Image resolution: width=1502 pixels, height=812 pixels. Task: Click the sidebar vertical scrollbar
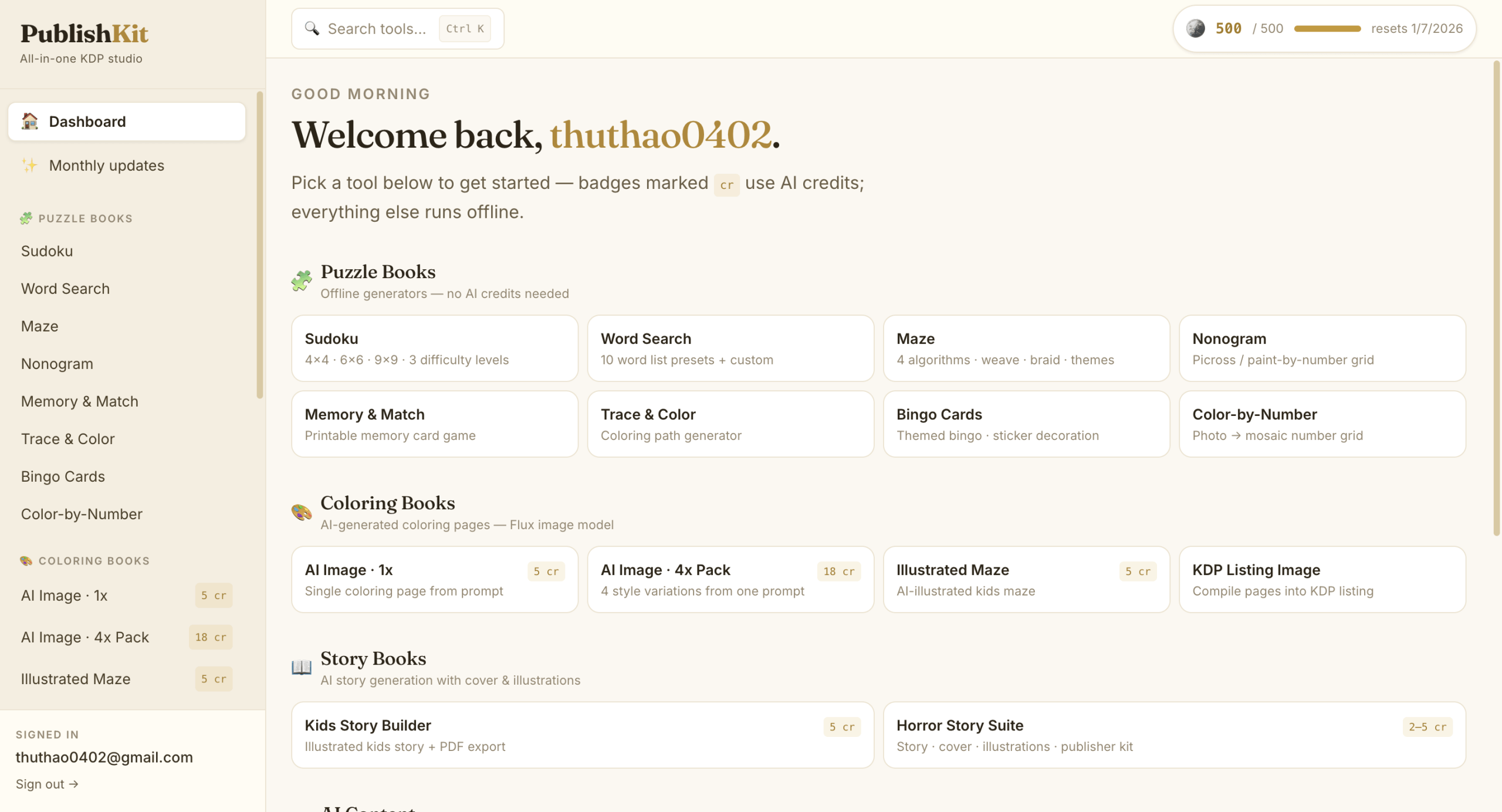(x=260, y=245)
